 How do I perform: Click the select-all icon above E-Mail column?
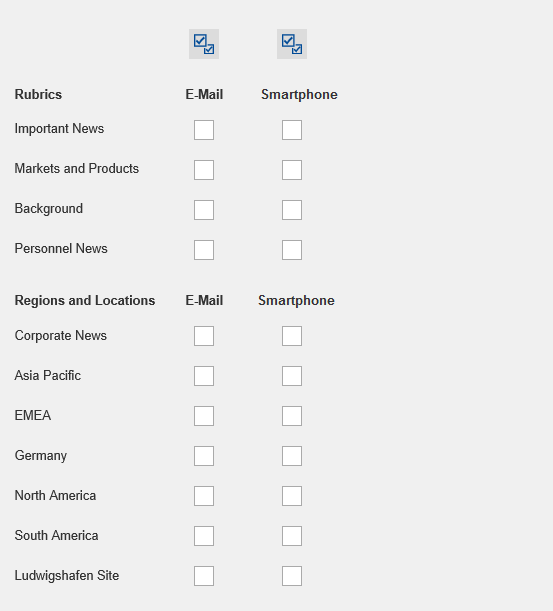(204, 44)
